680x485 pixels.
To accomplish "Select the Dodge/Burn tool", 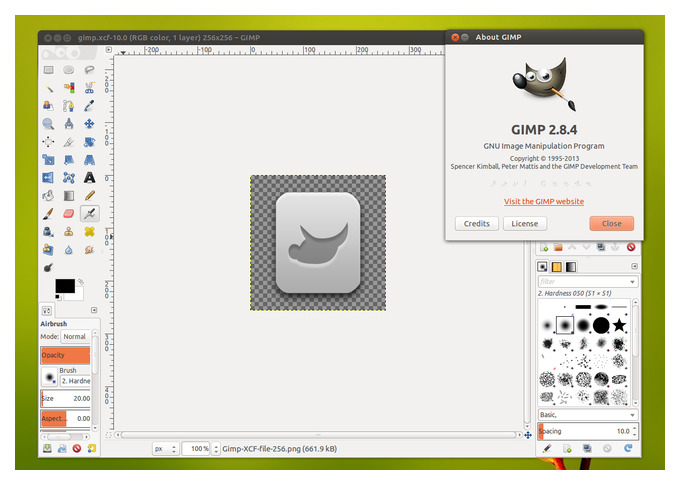I will (x=49, y=267).
